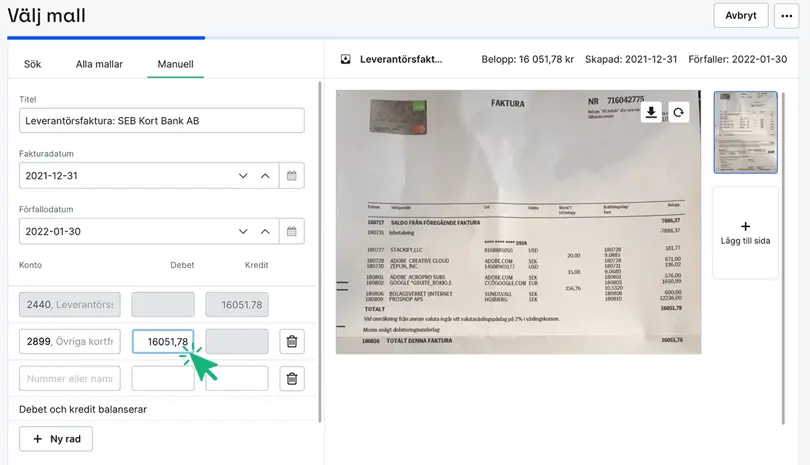This screenshot has width=810, height=465.
Task: Click the thumbnail panel scrollbar
Action: 783,258
